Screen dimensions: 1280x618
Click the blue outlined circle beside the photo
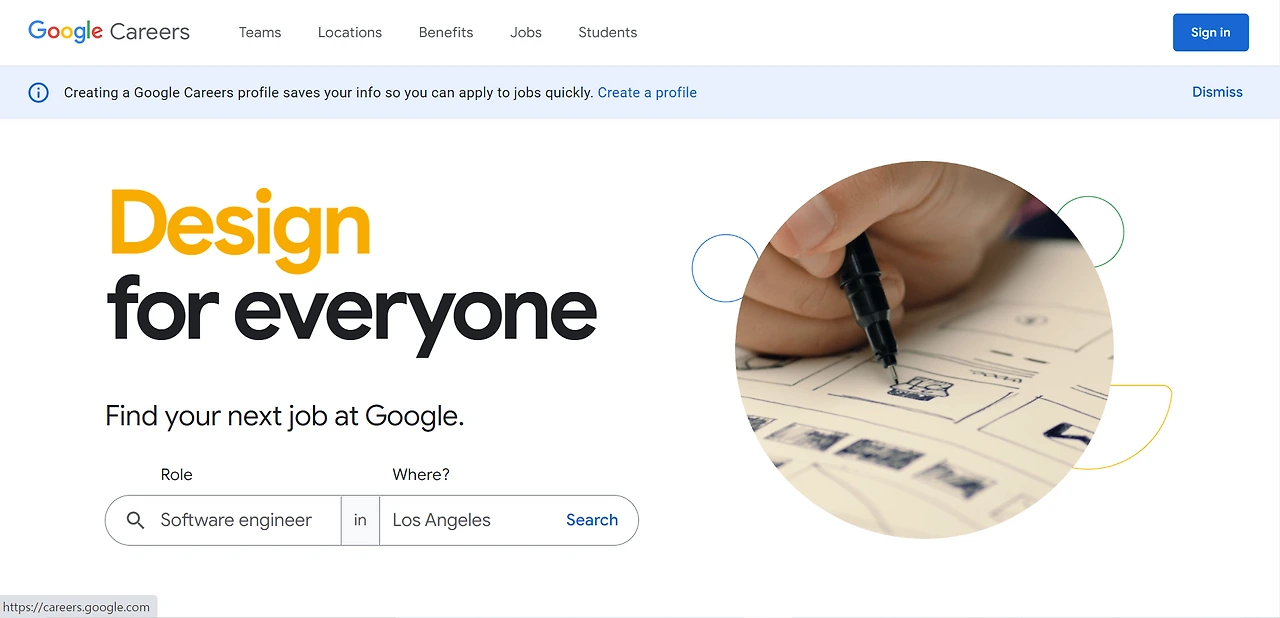[714, 268]
